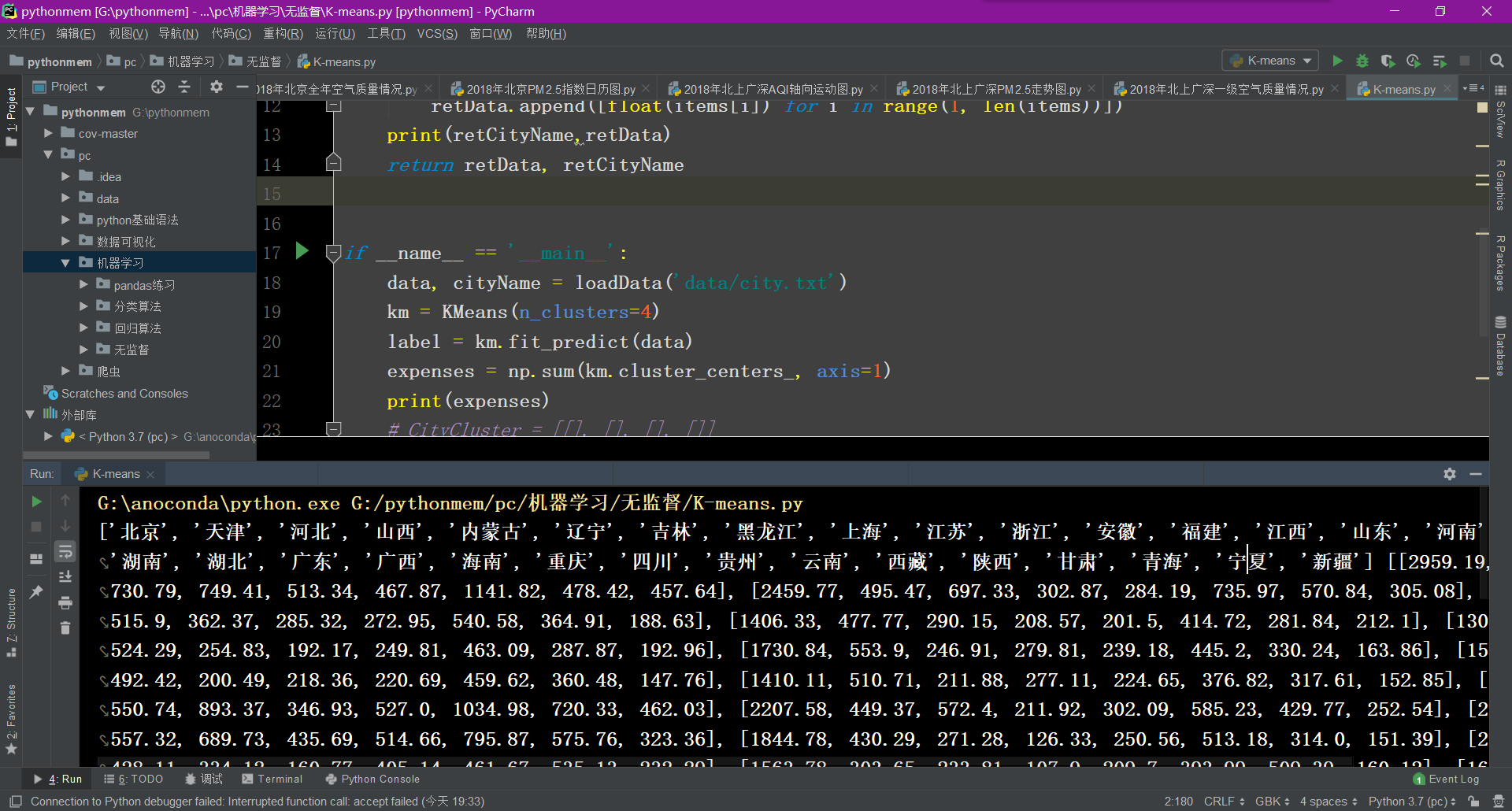
Task: Jump down the stack trace with the down arrow
Action: click(x=65, y=526)
